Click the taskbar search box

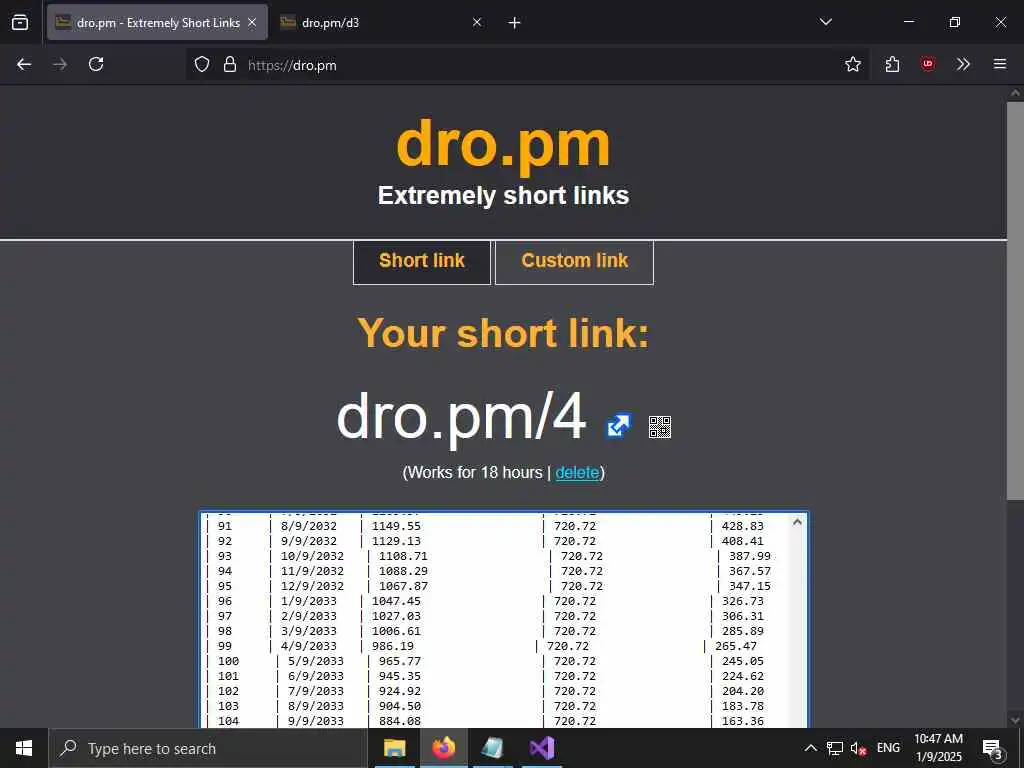208,748
